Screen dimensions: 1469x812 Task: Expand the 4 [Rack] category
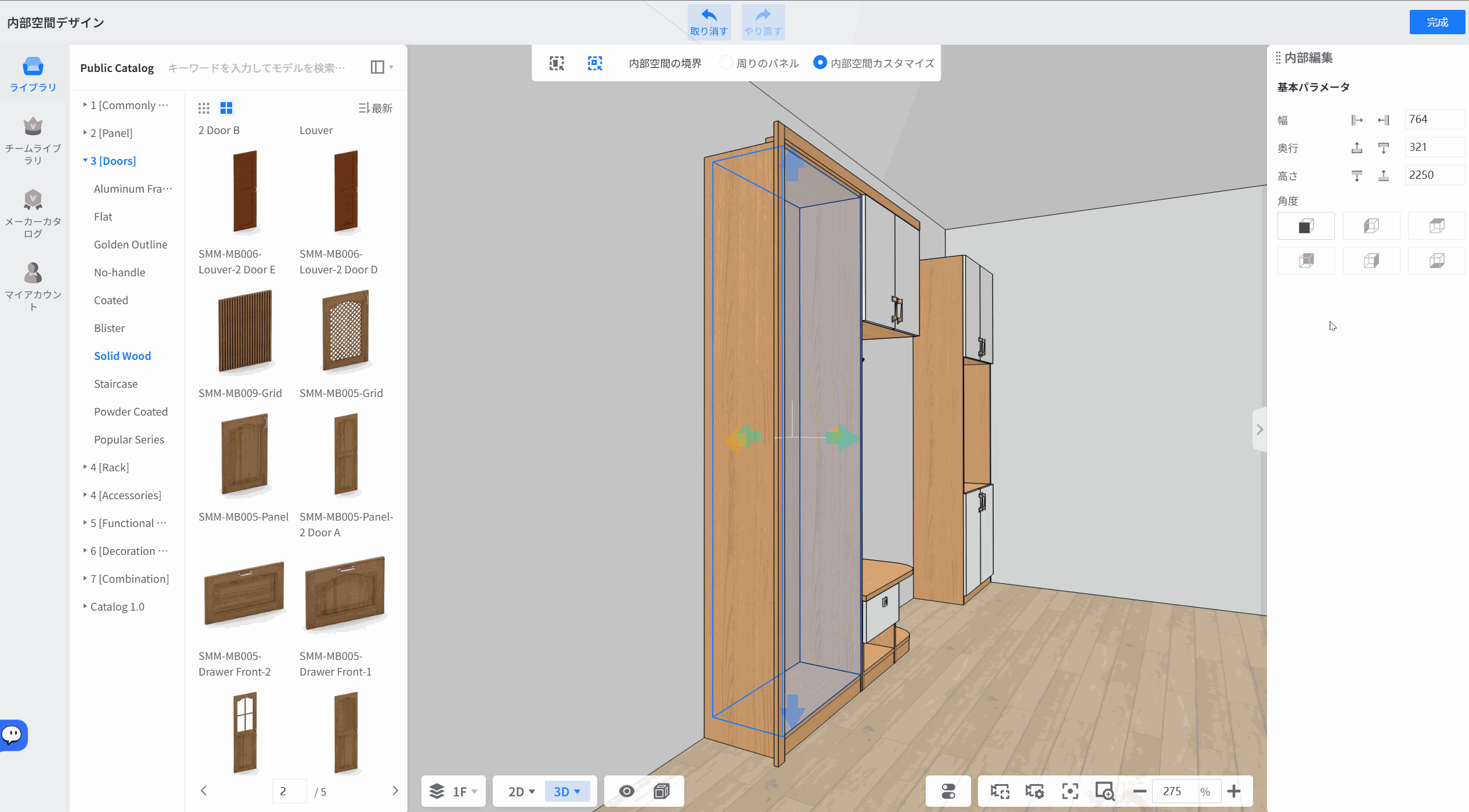(x=106, y=467)
